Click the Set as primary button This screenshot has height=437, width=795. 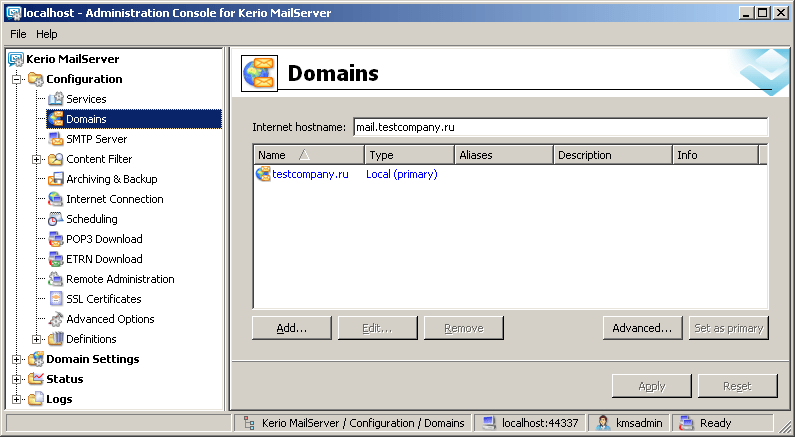point(729,328)
